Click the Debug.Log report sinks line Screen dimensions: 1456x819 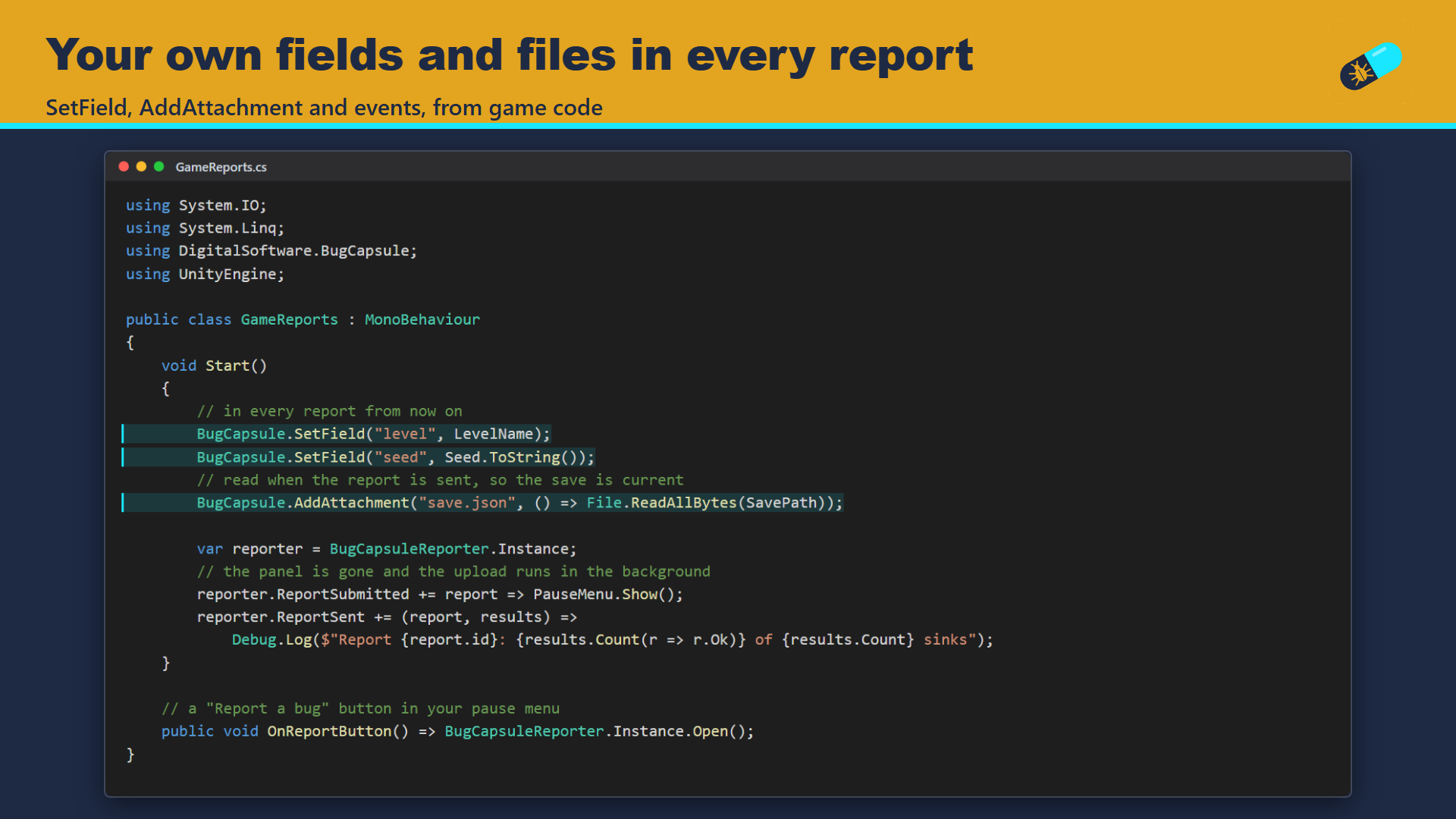[x=612, y=640]
